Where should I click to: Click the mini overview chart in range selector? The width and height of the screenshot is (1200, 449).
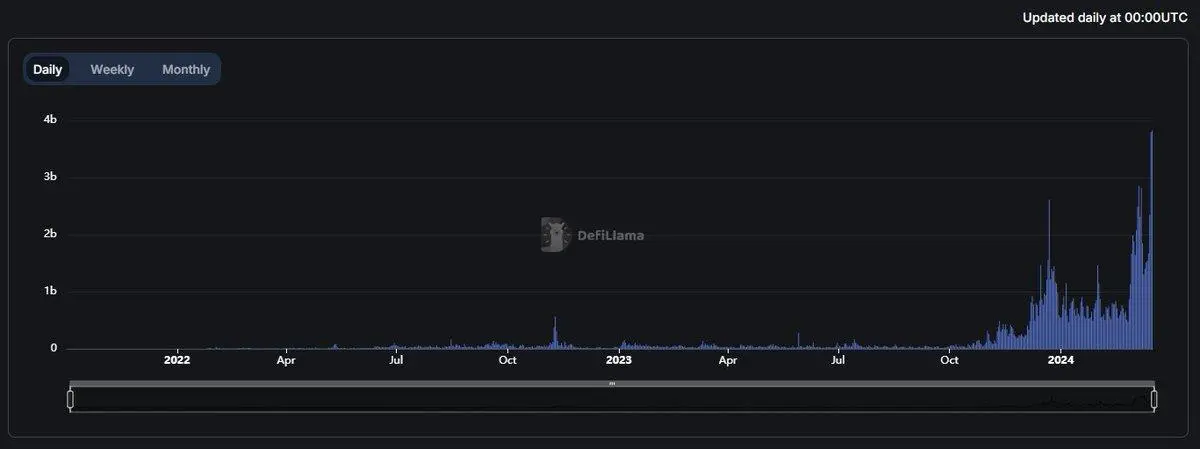tap(612, 400)
